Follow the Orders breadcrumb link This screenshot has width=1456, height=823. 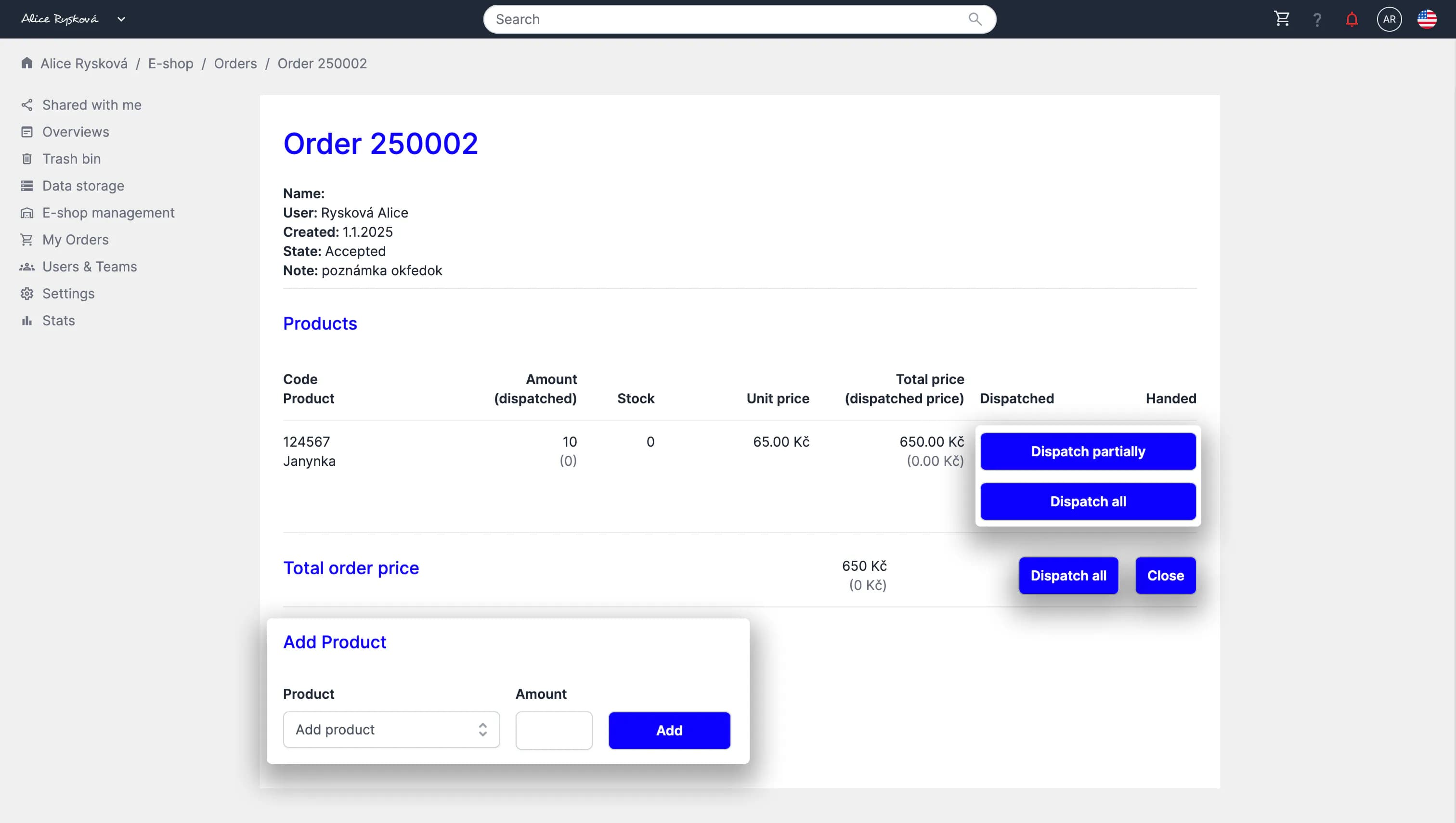[x=235, y=64]
